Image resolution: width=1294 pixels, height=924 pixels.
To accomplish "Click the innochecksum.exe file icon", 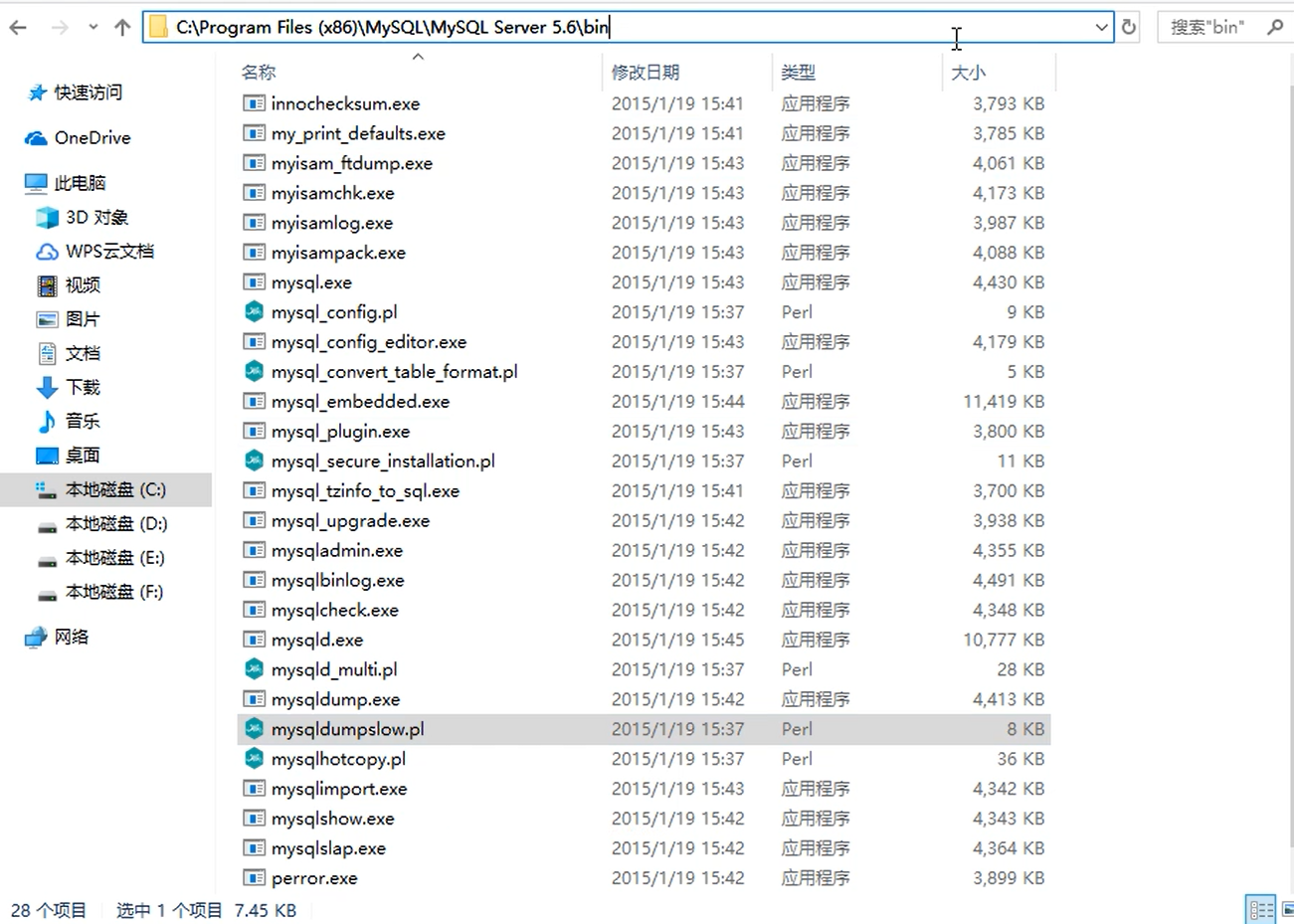I will 255,103.
